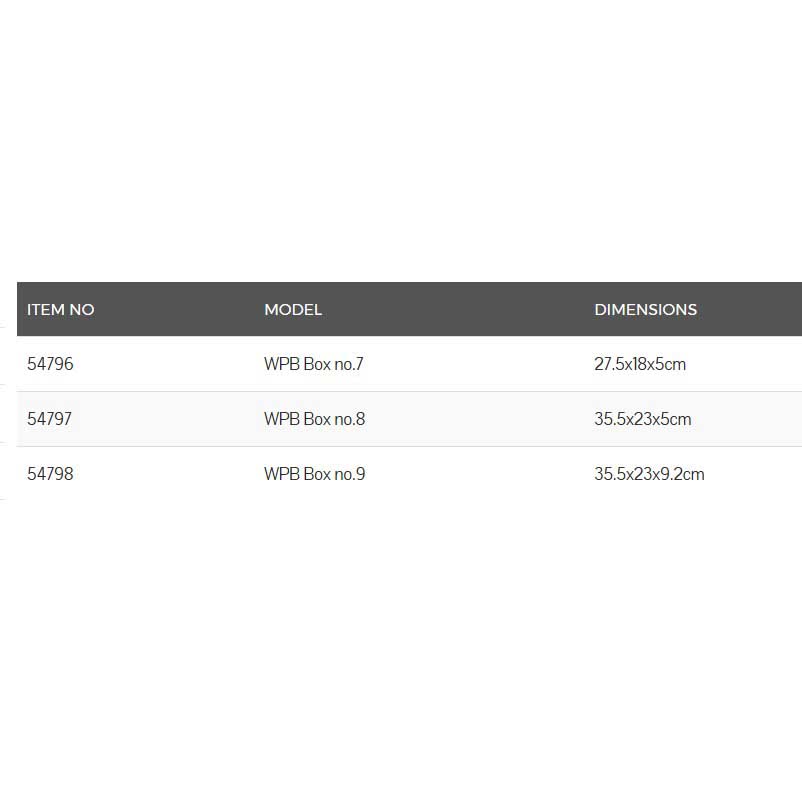Click the blank white area below the table
This screenshot has height=802, width=802.
point(400,650)
